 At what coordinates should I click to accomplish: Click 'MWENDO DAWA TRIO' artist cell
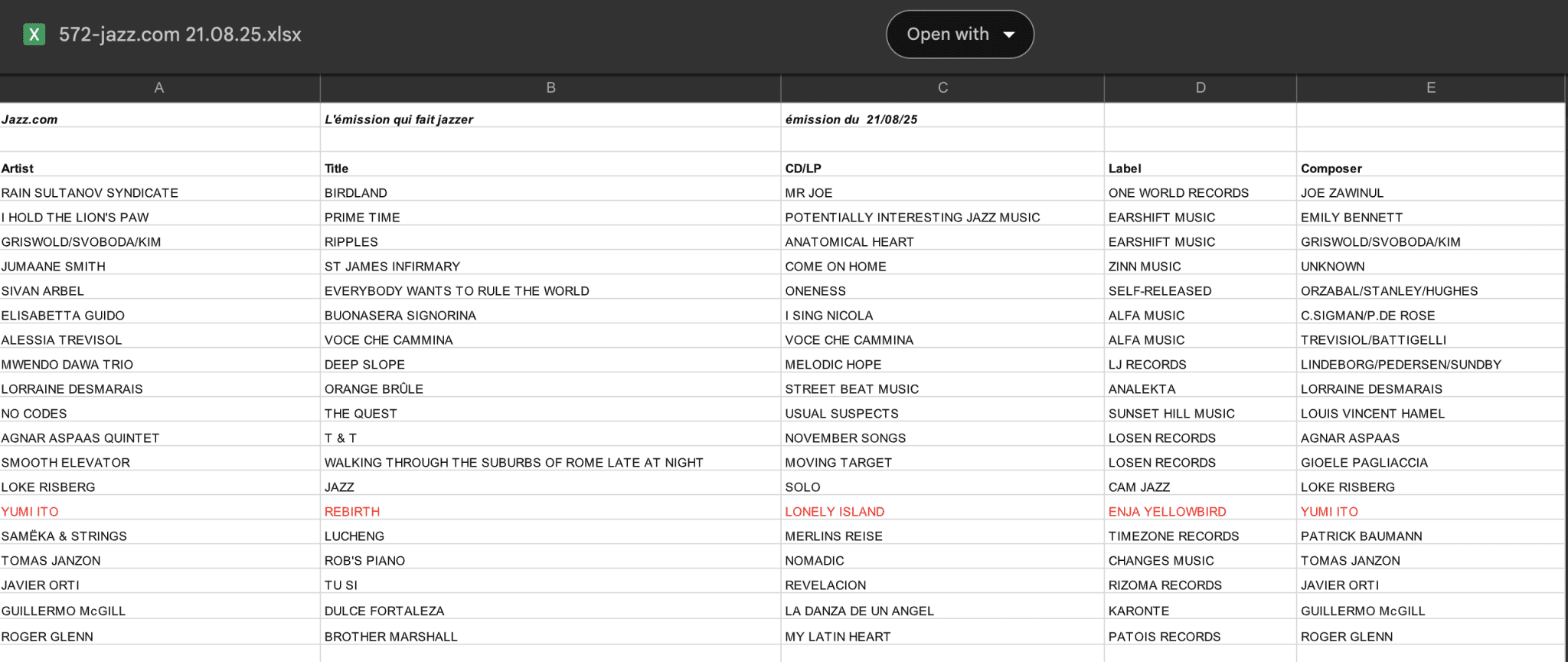pyautogui.click(x=159, y=361)
